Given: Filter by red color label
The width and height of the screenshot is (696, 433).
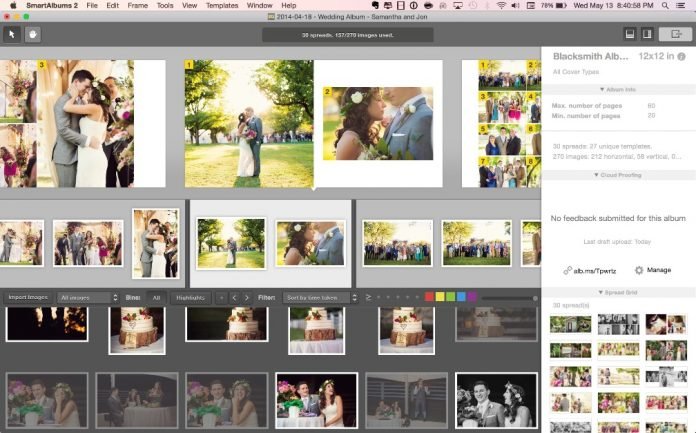Looking at the screenshot, I should [x=429, y=297].
